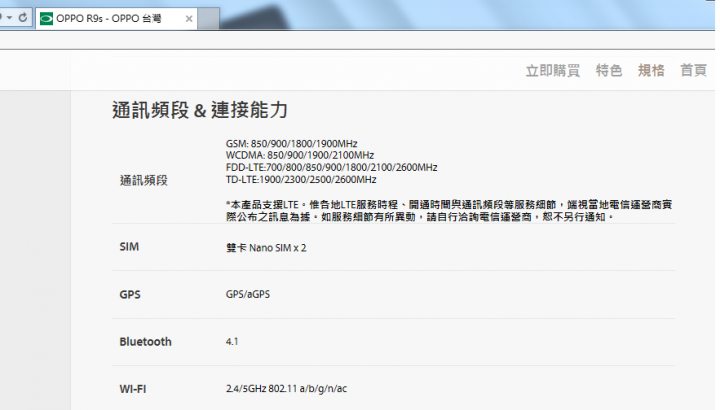Open the 立即購買 link

(x=553, y=71)
